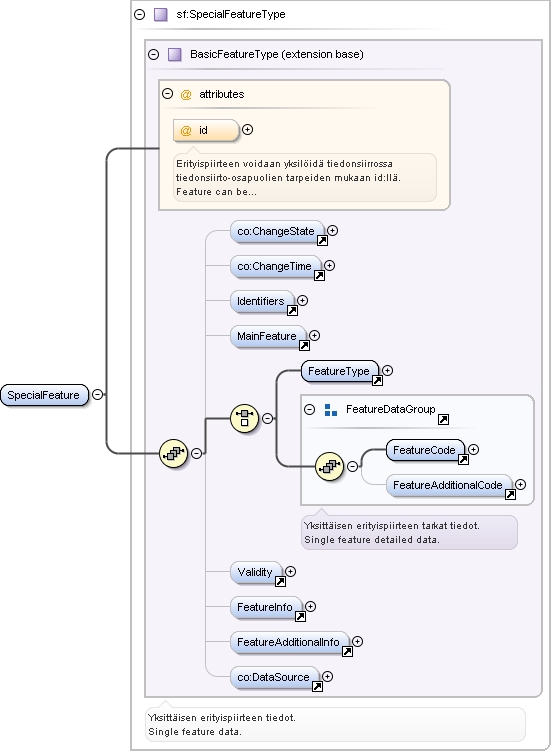Click the reference arrow icon on FeatureDataGroup
Image resolution: width=552 pixels, height=752 pixels.
tap(444, 420)
